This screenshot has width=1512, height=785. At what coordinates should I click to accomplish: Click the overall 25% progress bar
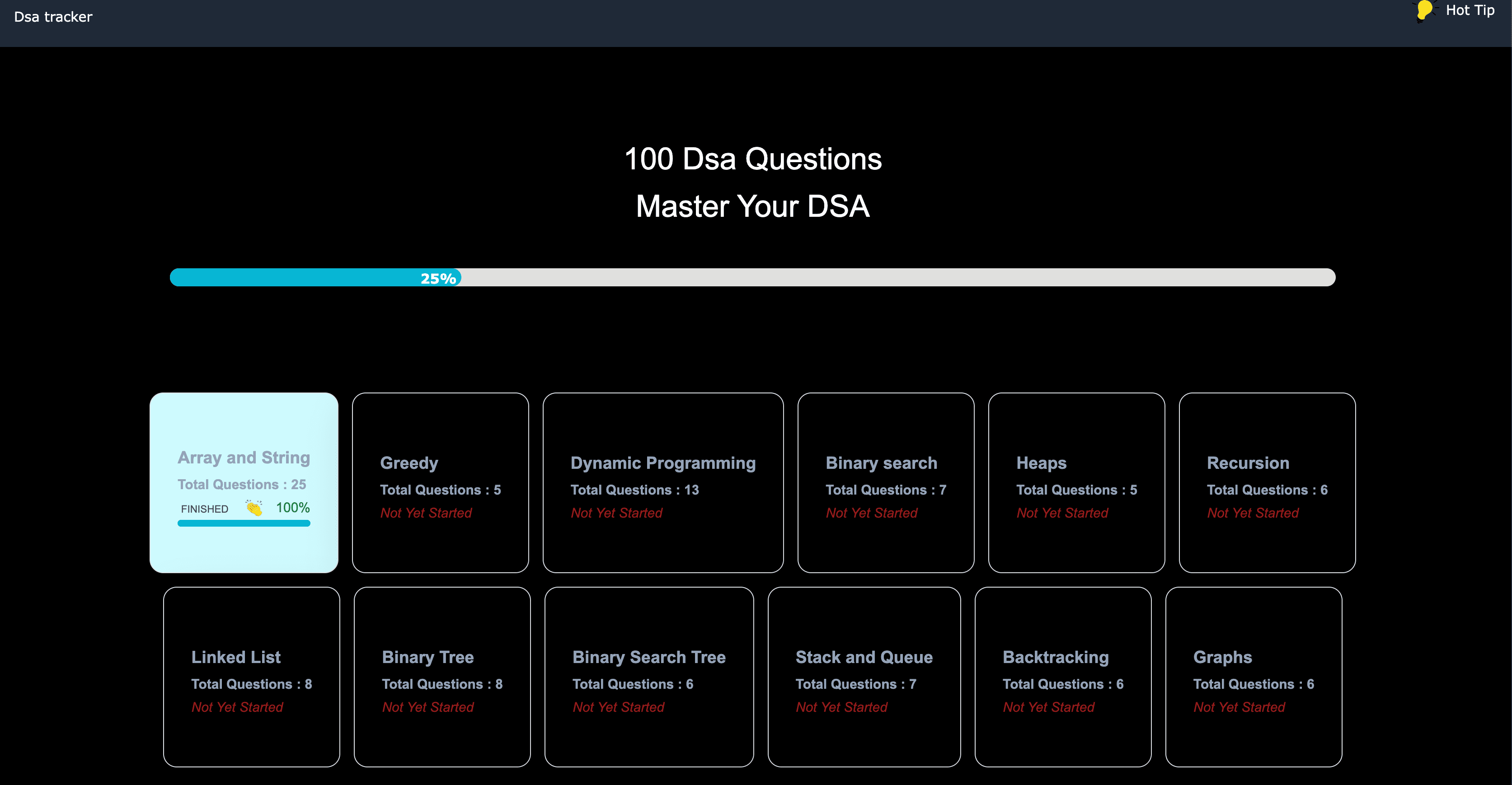pos(752,277)
